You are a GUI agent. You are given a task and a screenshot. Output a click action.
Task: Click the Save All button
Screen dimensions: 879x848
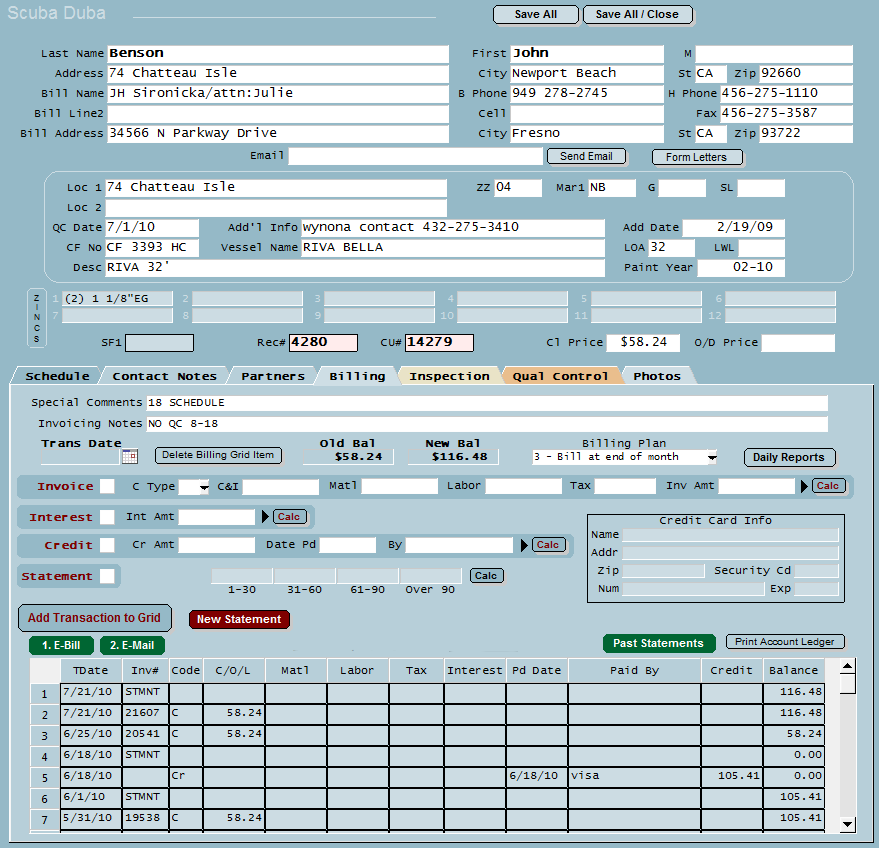(535, 15)
